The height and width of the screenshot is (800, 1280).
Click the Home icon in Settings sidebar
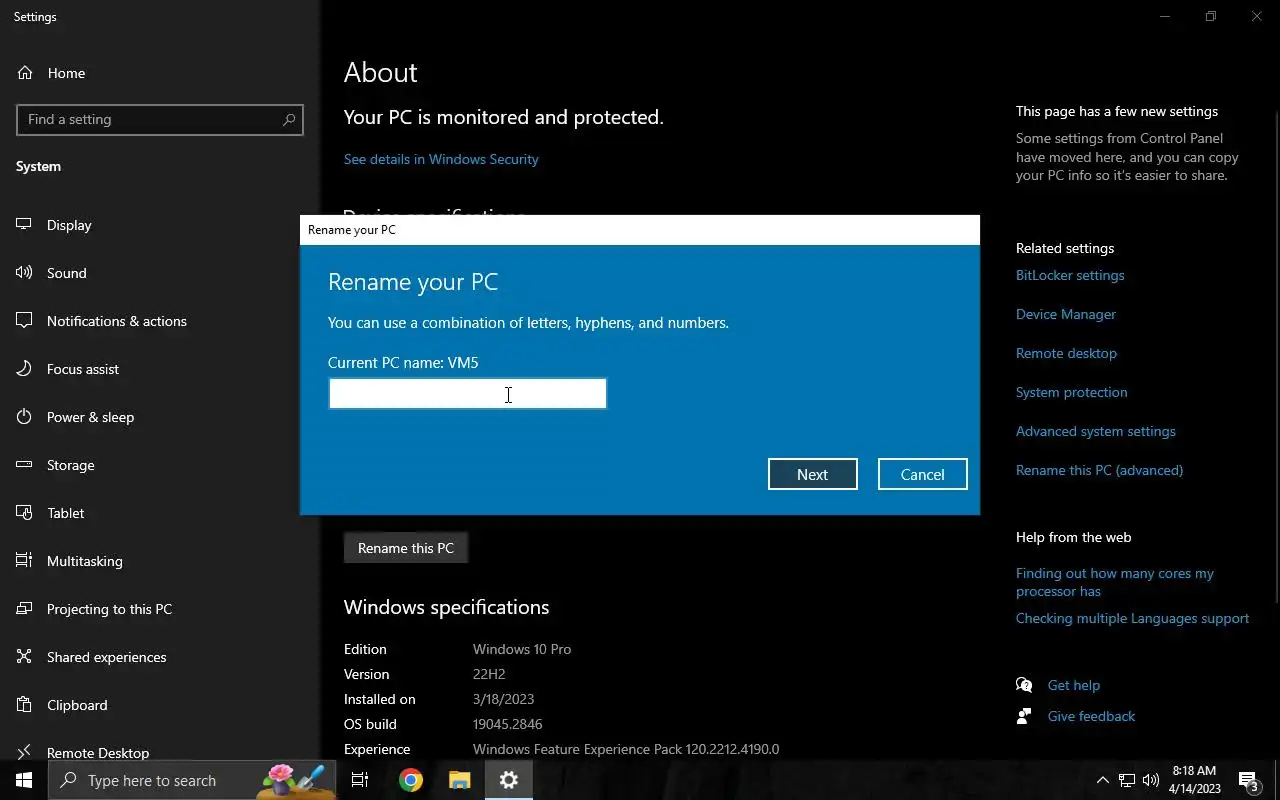[25, 73]
